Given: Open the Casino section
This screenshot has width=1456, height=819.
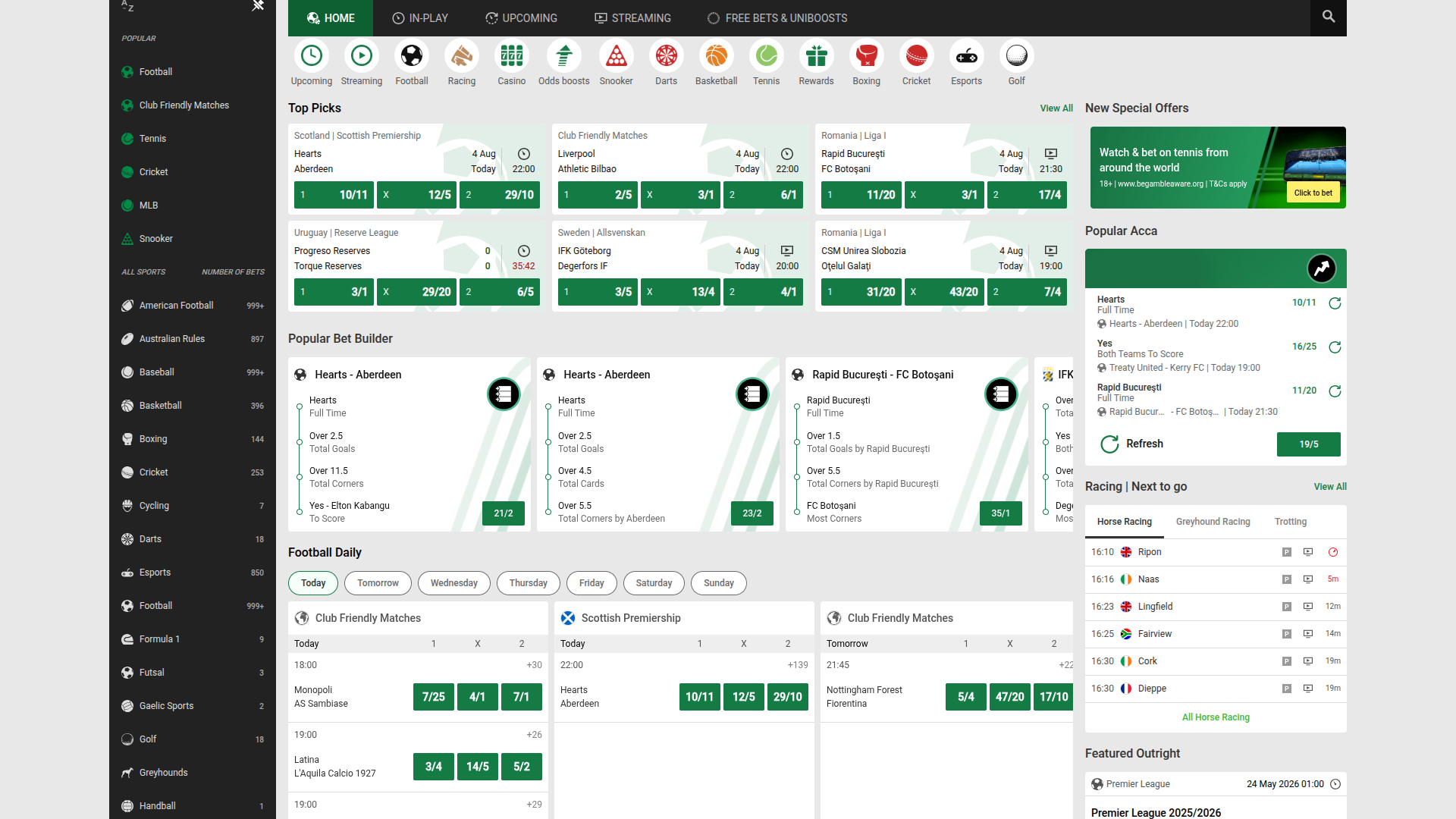Looking at the screenshot, I should (511, 63).
